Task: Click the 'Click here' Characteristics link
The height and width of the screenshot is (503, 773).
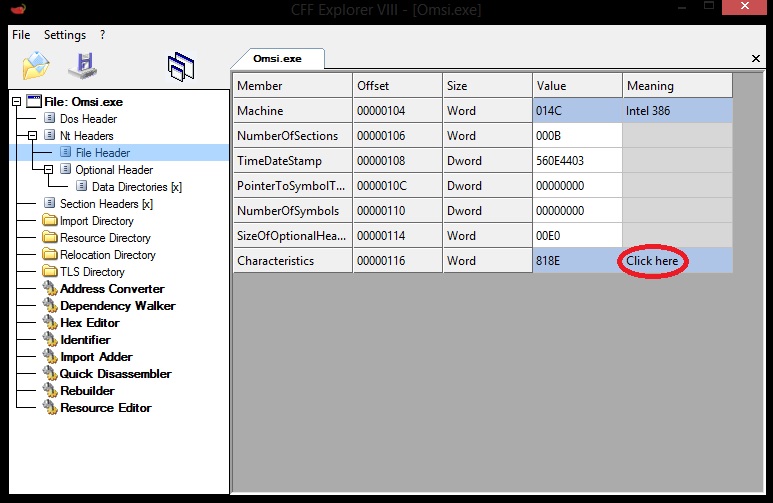Action: (652, 261)
